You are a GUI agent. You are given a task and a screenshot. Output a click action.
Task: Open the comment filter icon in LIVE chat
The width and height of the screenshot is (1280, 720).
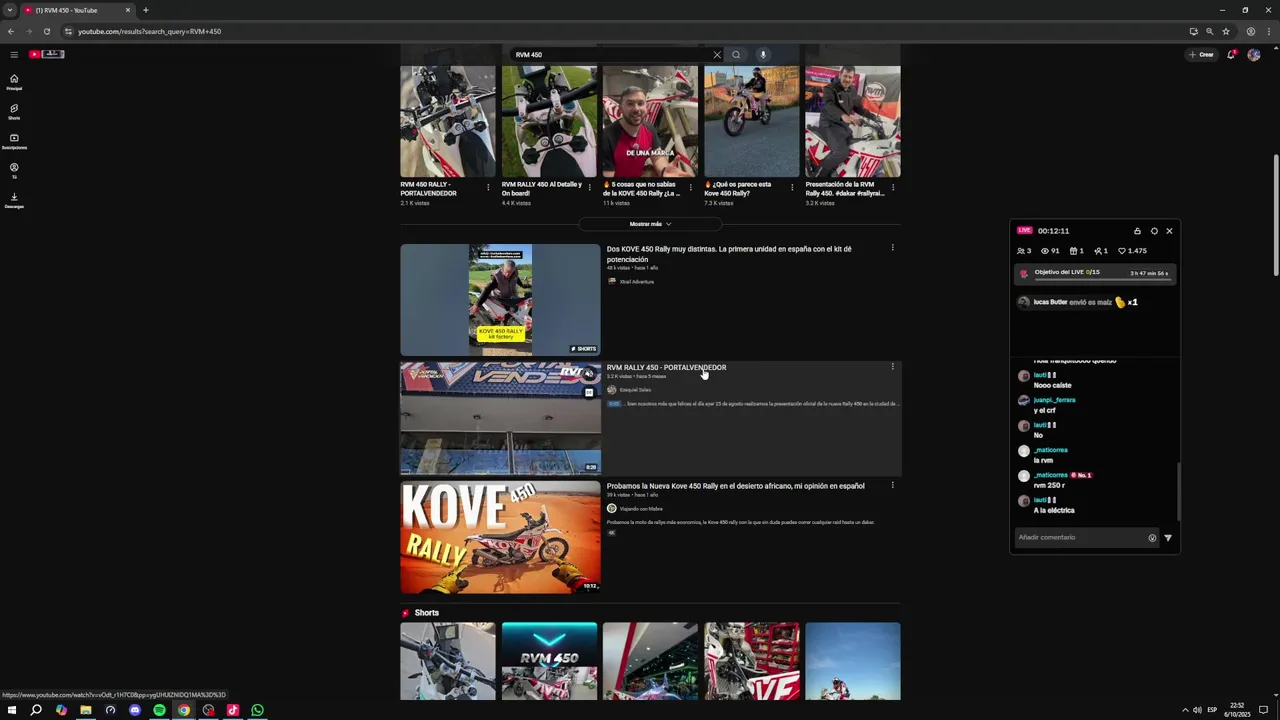pos(1168,538)
